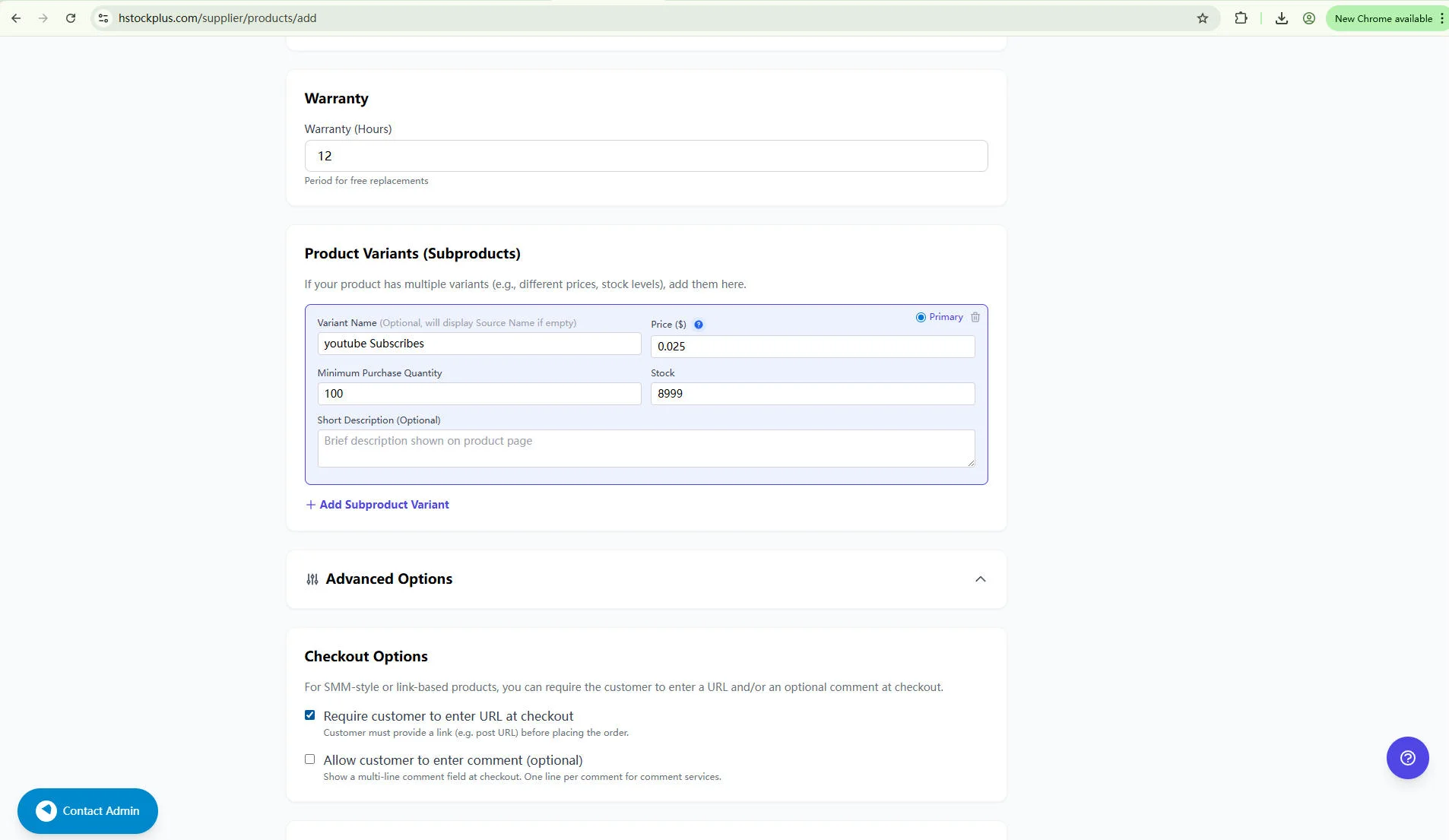
Task: Open Chrome downloads icon
Action: point(1281,18)
